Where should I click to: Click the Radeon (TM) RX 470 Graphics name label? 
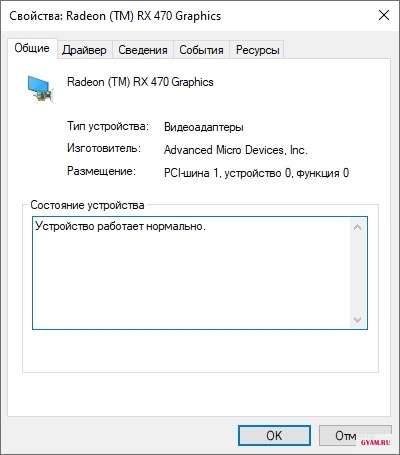pyautogui.click(x=140, y=82)
